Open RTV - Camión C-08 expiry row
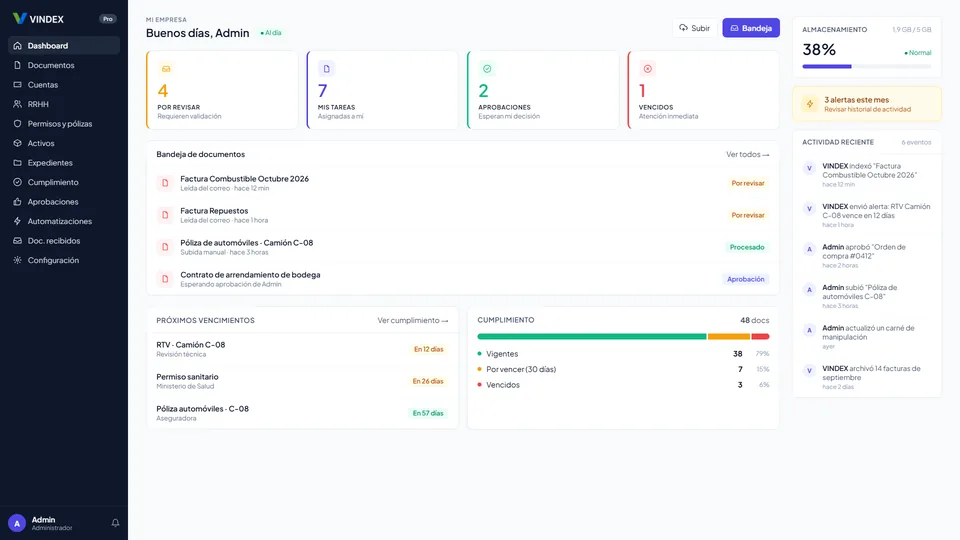Viewport: 960px width, 540px height. tap(302, 349)
